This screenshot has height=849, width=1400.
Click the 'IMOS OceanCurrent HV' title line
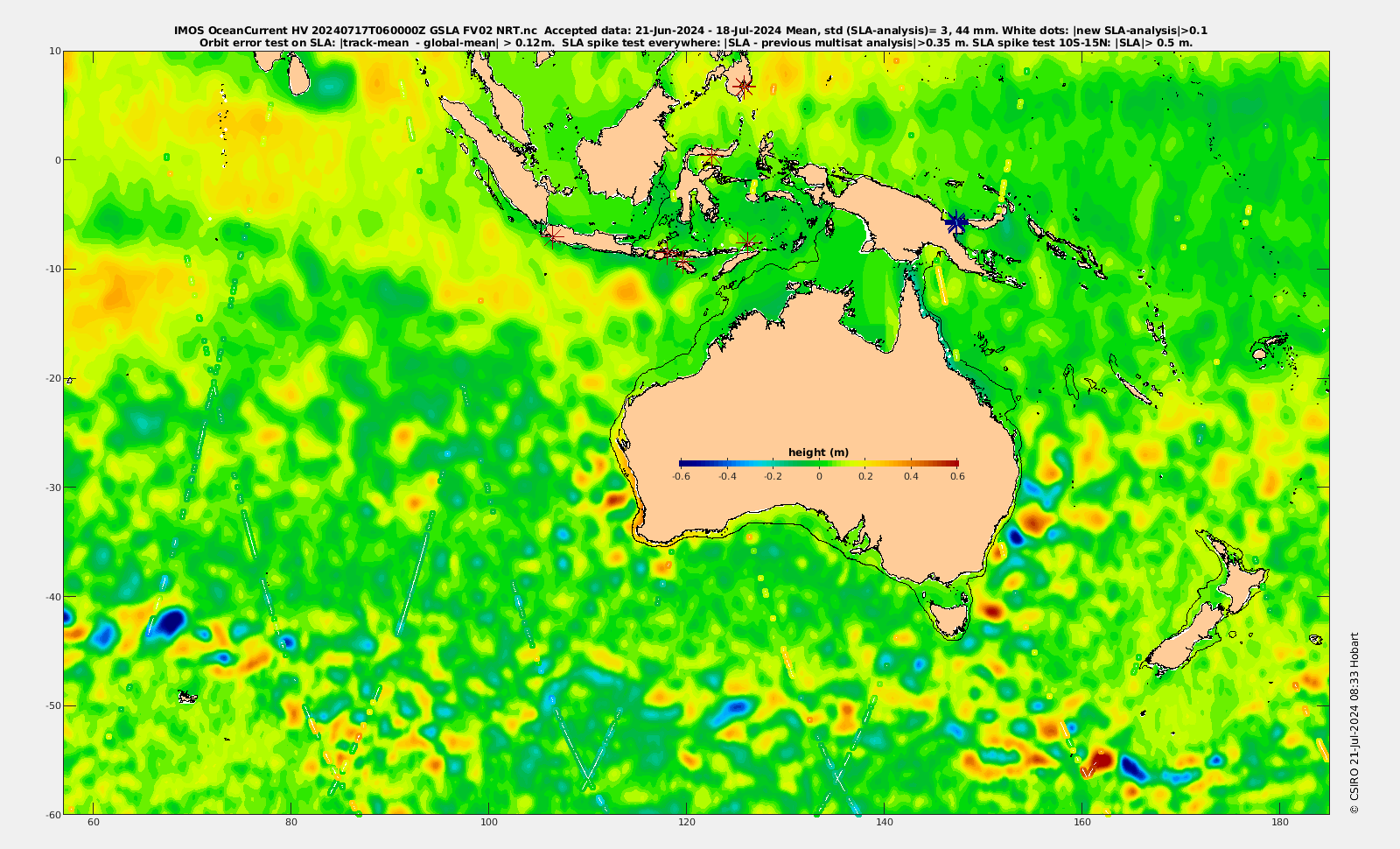(691, 31)
